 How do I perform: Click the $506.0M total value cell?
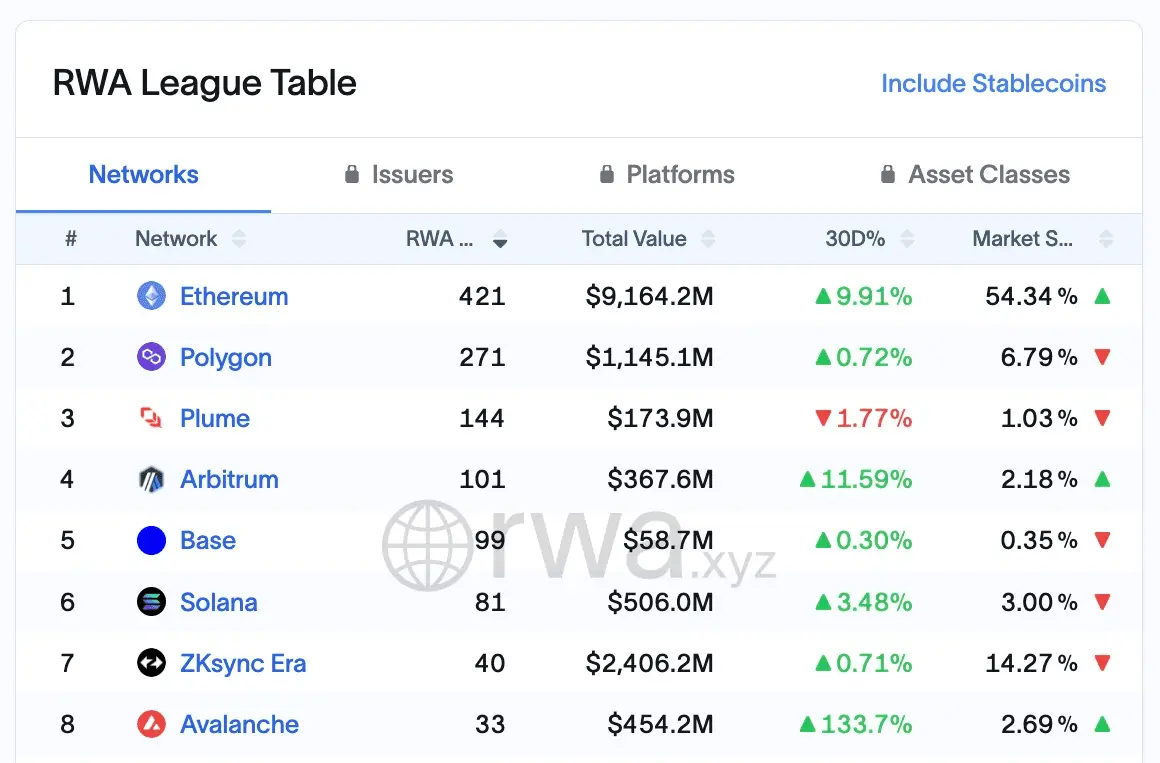coord(660,602)
